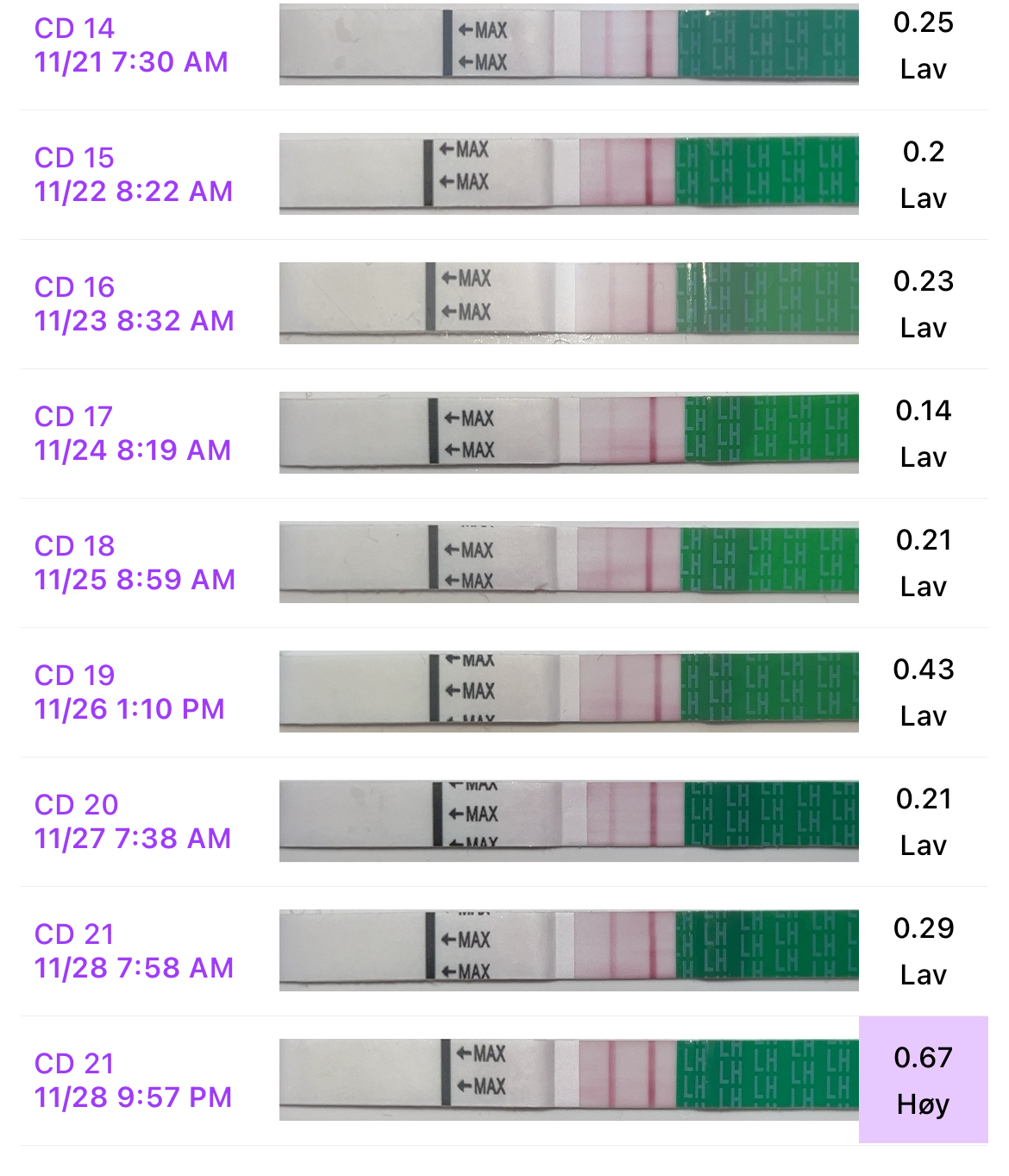
Task: Tap the CD 20 test strip image
Action: [568, 821]
